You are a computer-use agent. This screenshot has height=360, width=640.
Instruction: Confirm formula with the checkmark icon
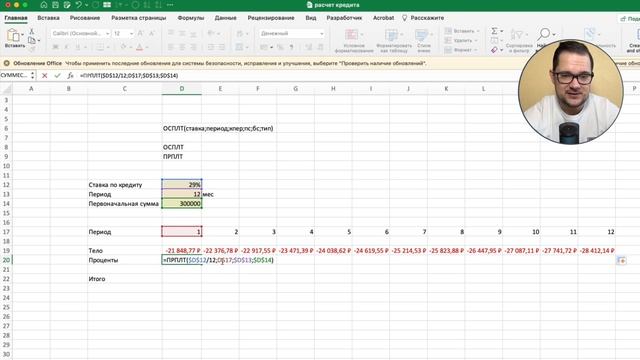(57, 76)
